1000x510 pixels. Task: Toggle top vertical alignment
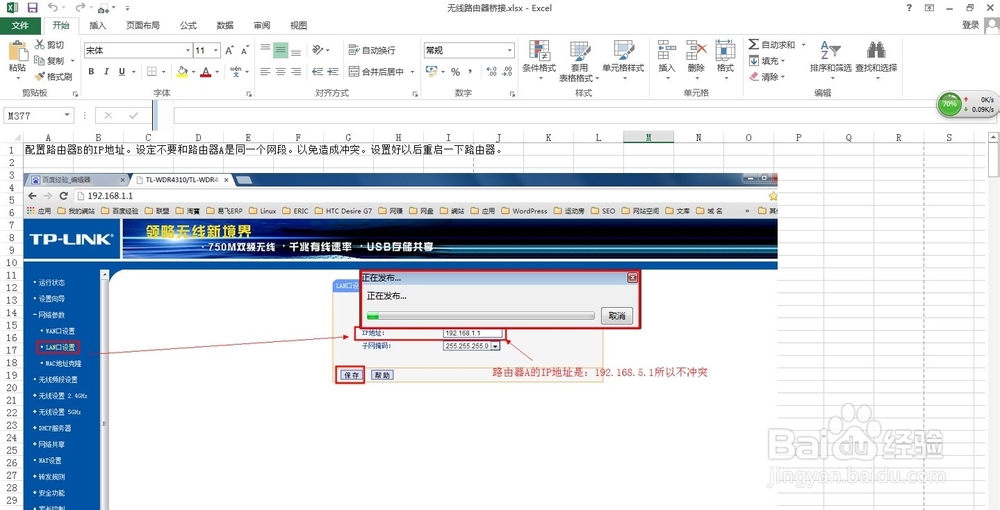pyautogui.click(x=265, y=50)
